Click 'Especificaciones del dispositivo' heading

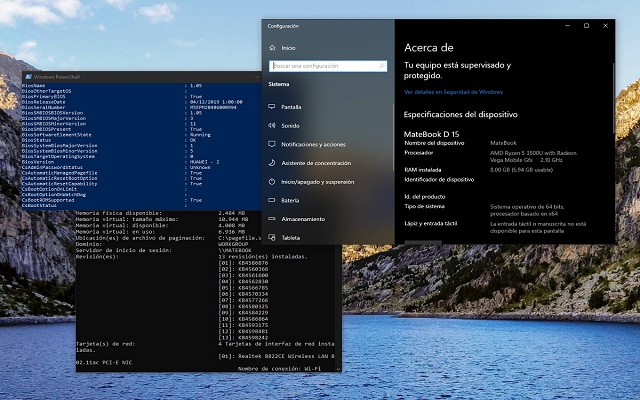point(460,115)
